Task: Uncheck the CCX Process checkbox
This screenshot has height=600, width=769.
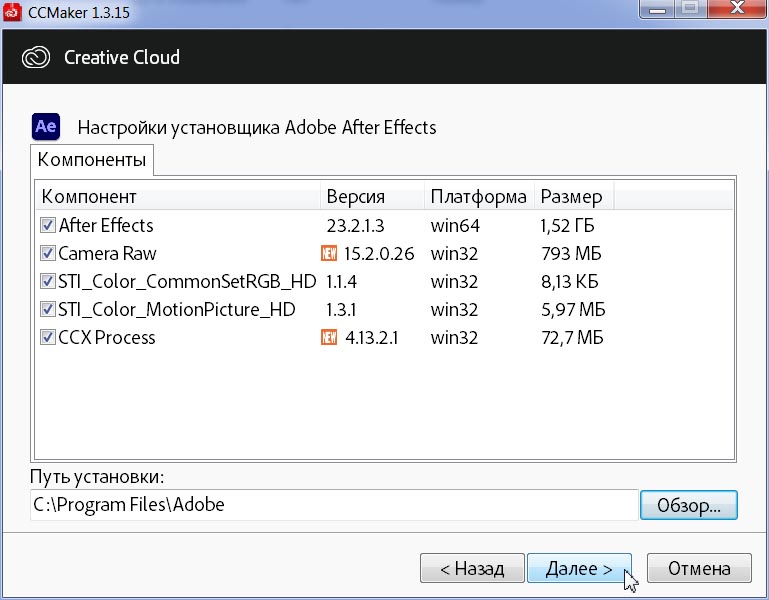Action: pyautogui.click(x=48, y=338)
